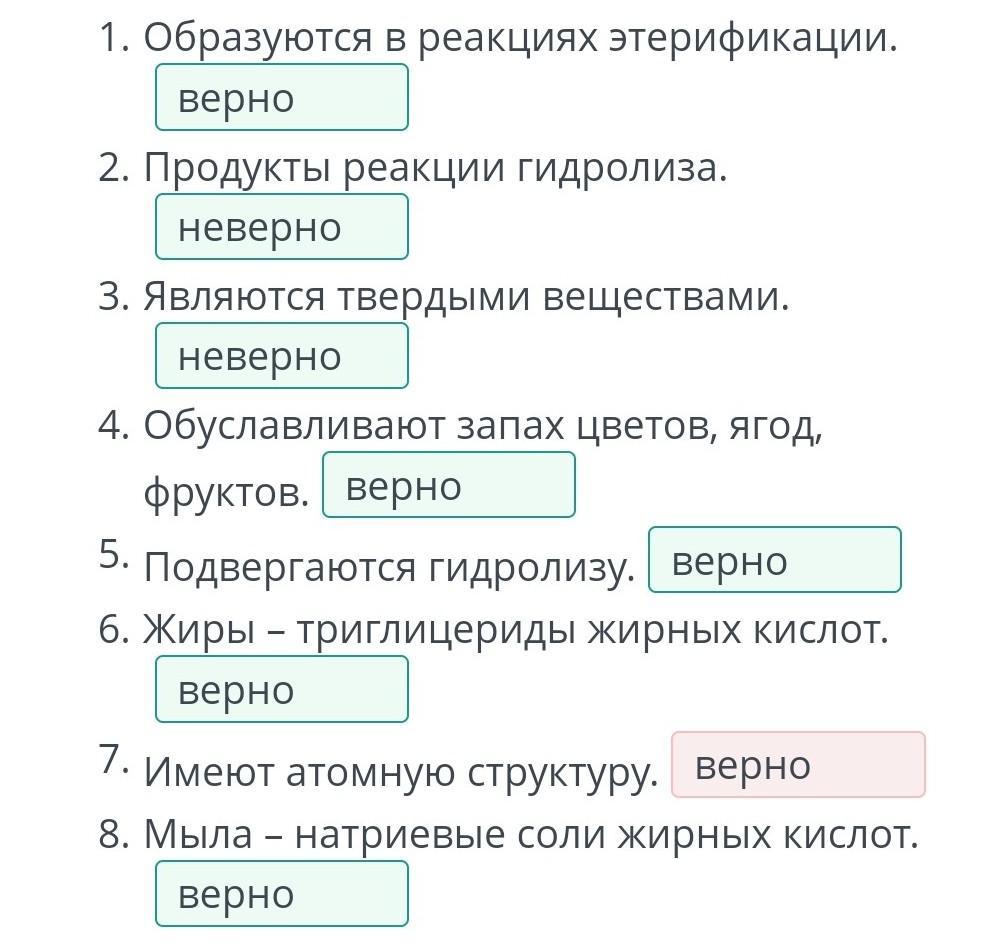Open 'неверно' dropdown under 'Продукты реакции гидролиза'
This screenshot has height=950, width=997.
281,227
